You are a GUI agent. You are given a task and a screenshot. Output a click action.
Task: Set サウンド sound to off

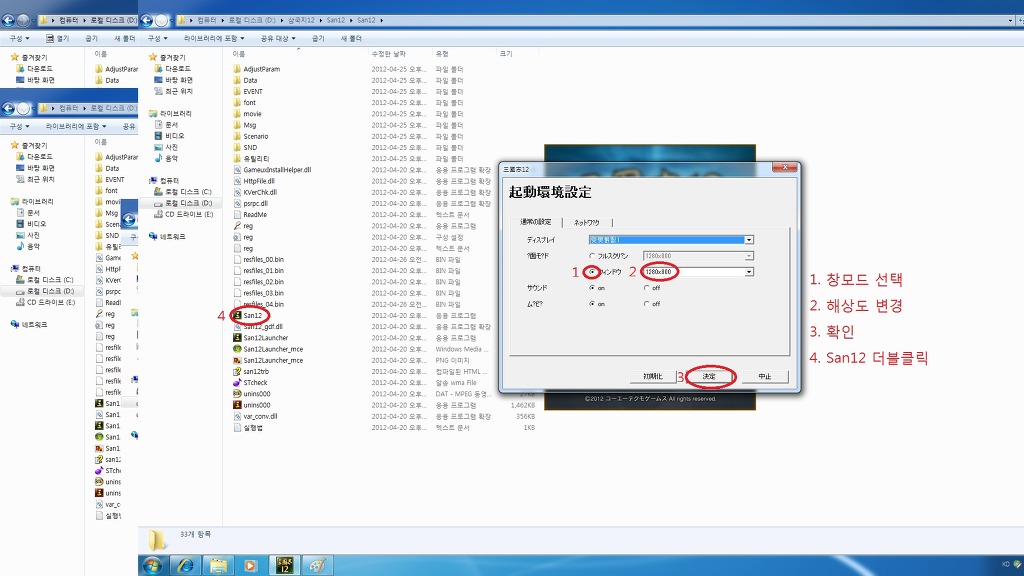(647, 287)
